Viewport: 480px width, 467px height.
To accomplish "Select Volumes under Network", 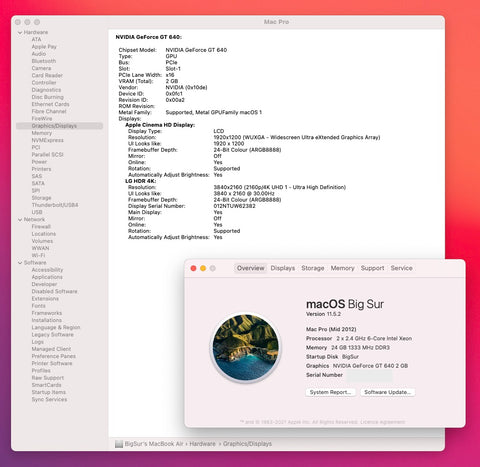I will click(x=42, y=241).
